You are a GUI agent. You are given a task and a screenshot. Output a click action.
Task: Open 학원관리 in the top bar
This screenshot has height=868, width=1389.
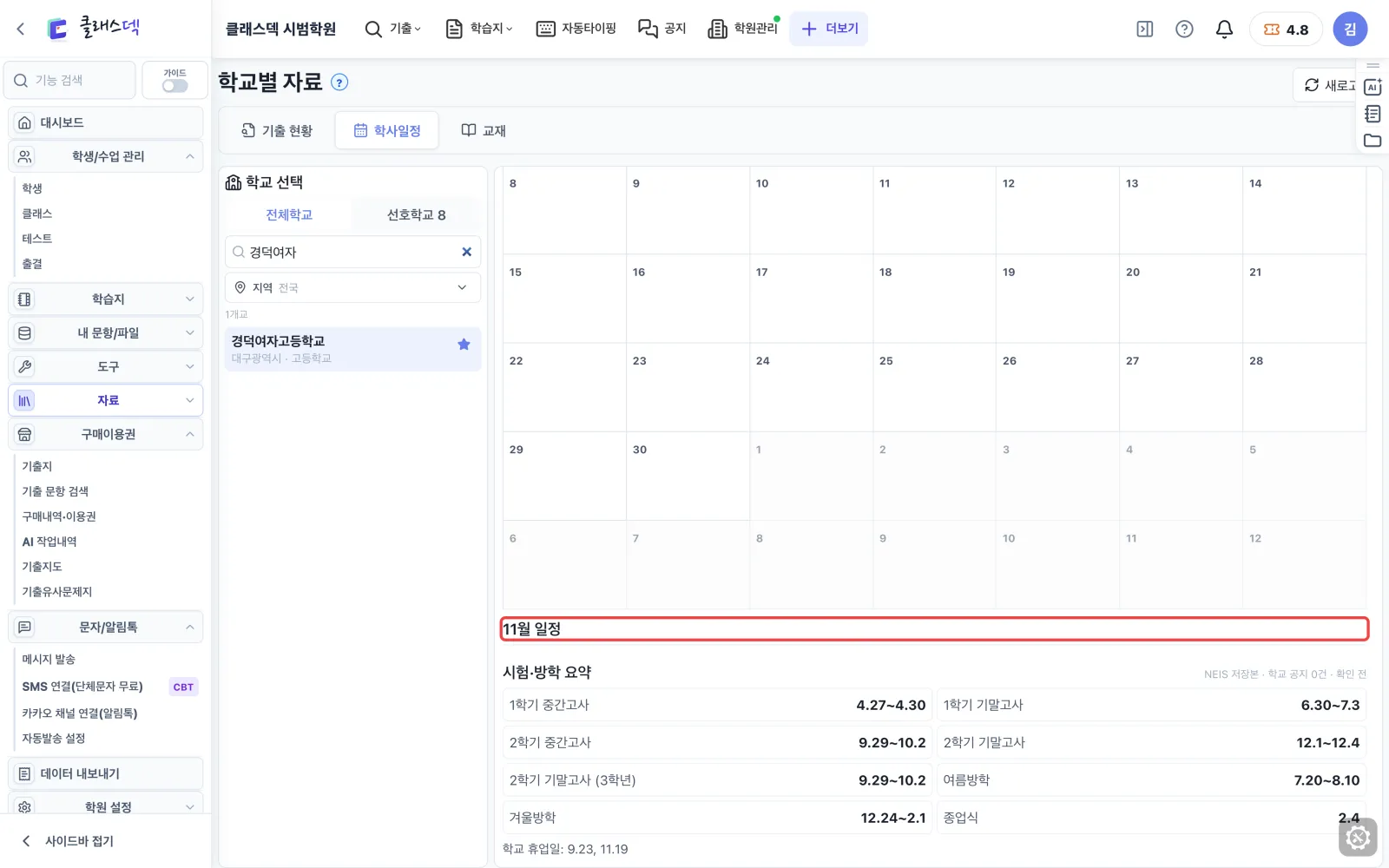pos(743,29)
